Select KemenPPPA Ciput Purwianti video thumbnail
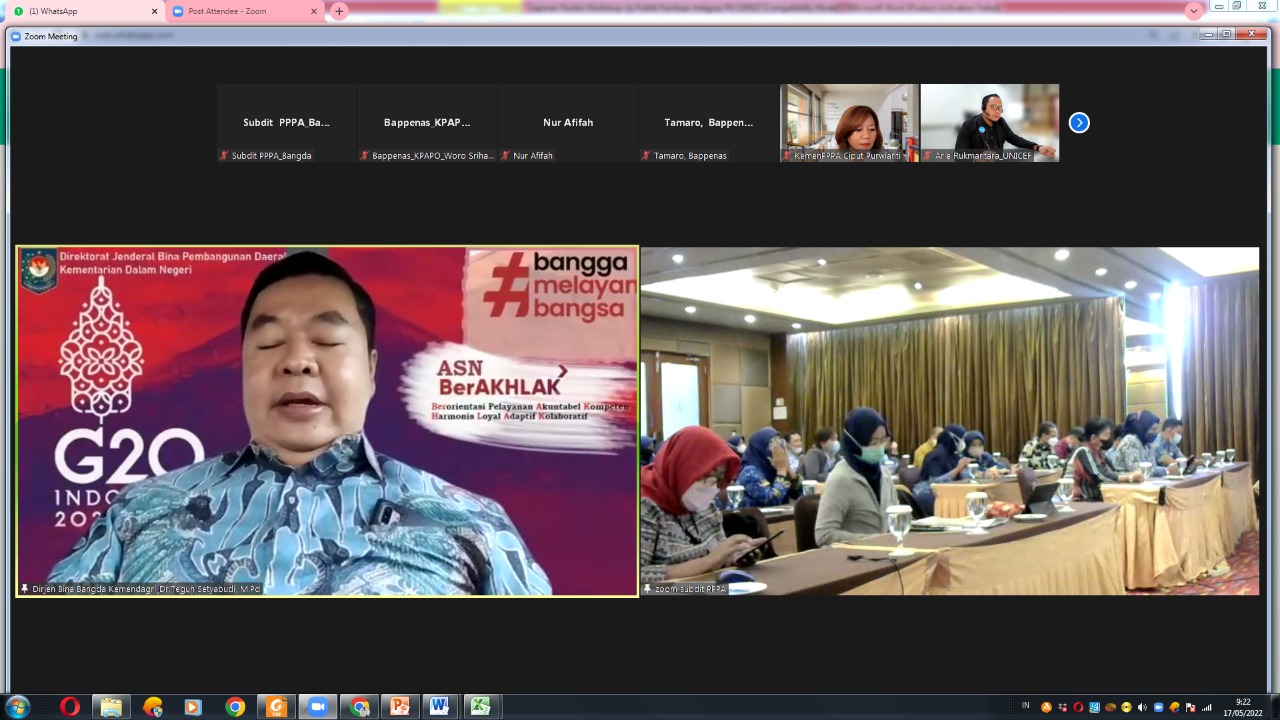Image resolution: width=1280 pixels, height=720 pixels. 849,122
